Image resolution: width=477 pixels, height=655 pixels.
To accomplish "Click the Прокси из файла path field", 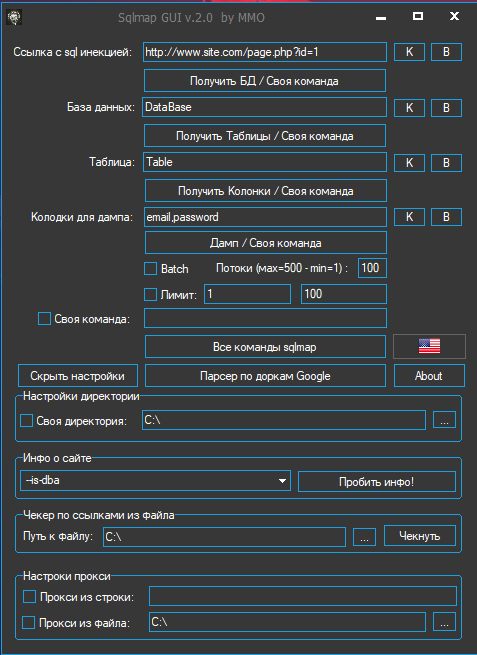I will [287, 622].
